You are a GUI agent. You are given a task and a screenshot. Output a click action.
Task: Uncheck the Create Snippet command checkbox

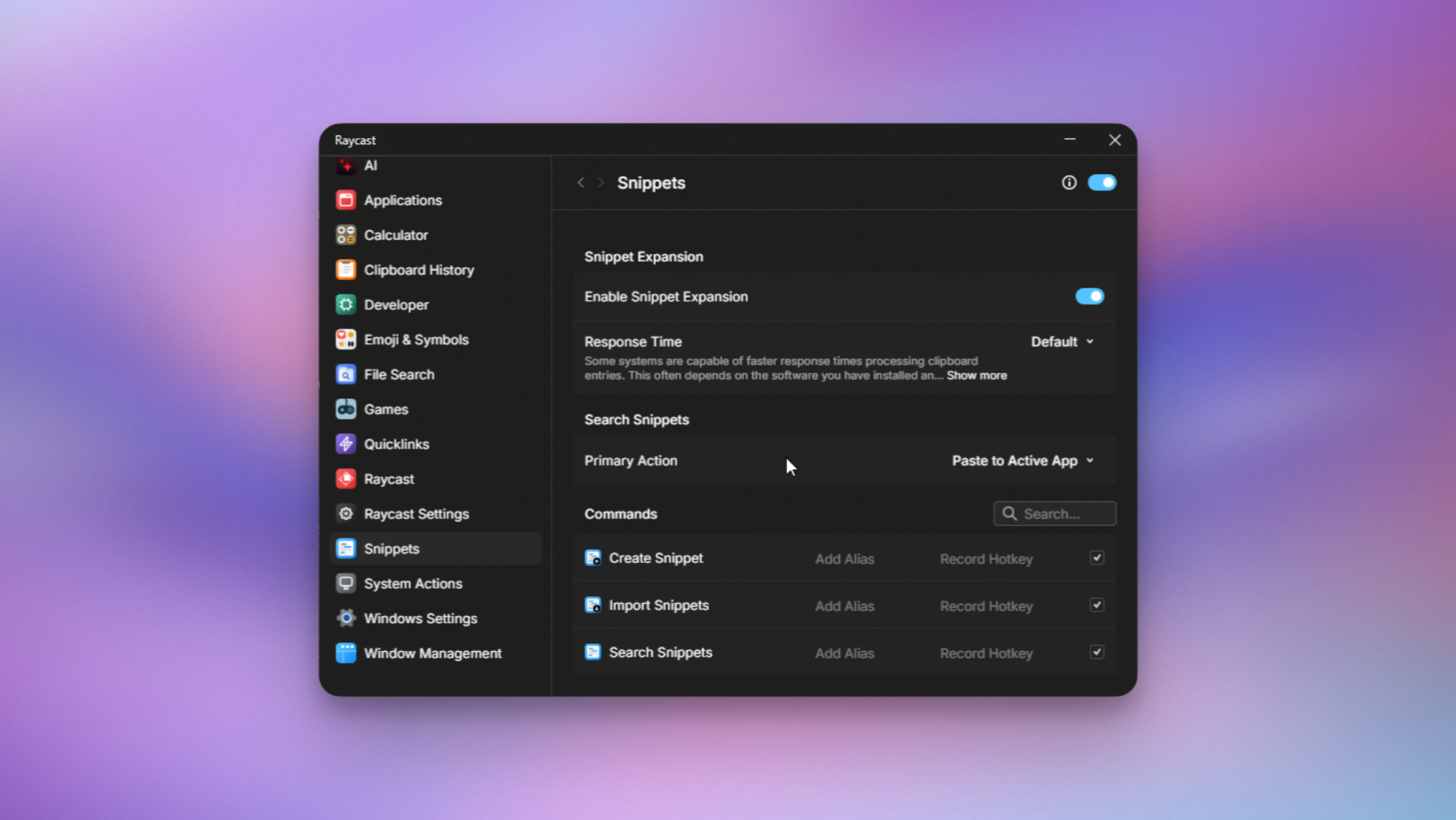[1096, 558]
